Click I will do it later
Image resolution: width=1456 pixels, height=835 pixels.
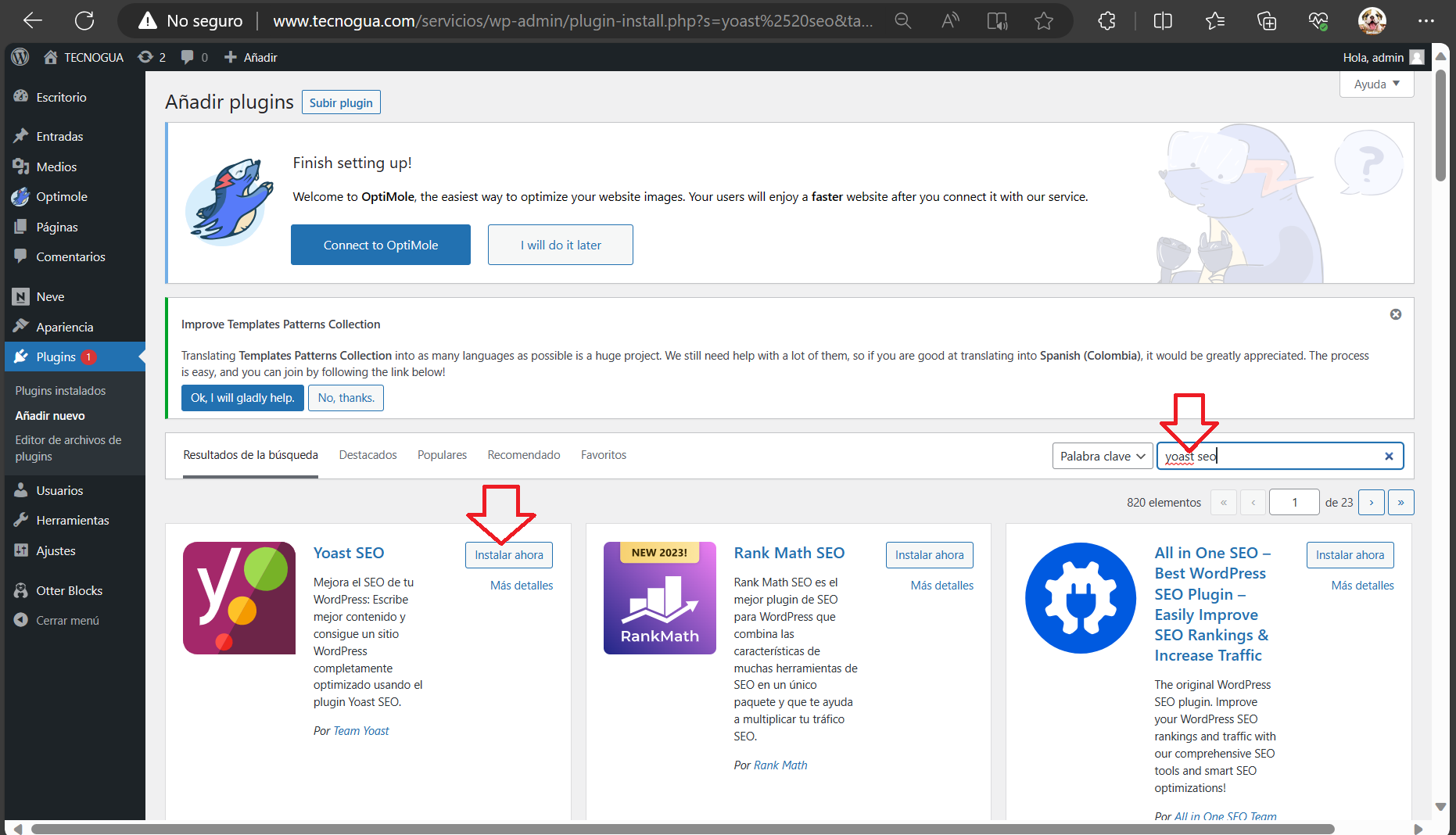(x=561, y=245)
